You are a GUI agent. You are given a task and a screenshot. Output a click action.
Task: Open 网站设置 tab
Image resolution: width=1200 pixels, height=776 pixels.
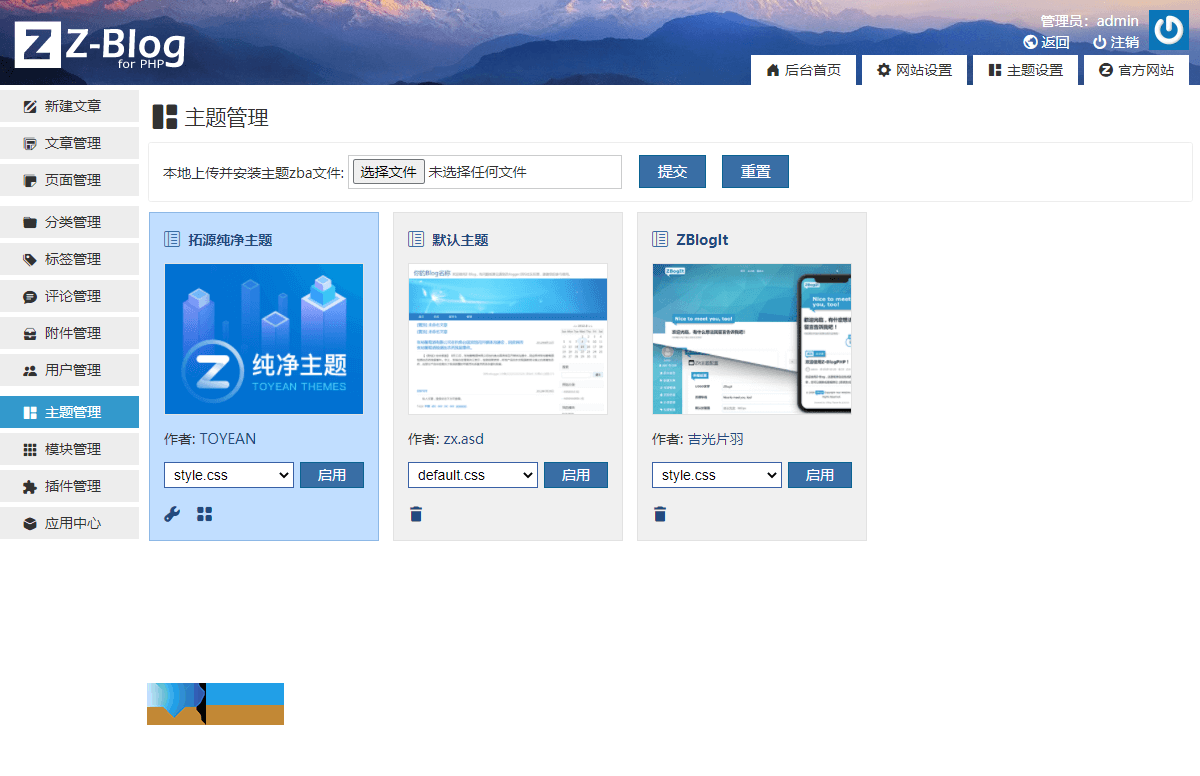[x=914, y=70]
